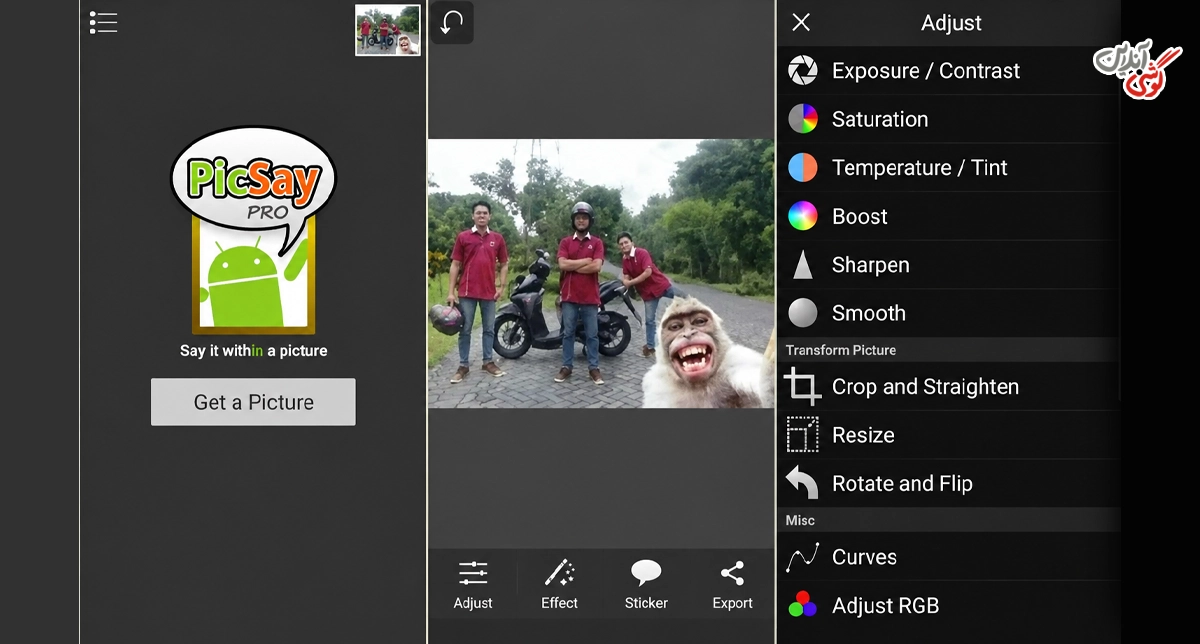Viewport: 1200px width, 644px height.
Task: Choose the Adjust RGB text label
Action: [885, 605]
